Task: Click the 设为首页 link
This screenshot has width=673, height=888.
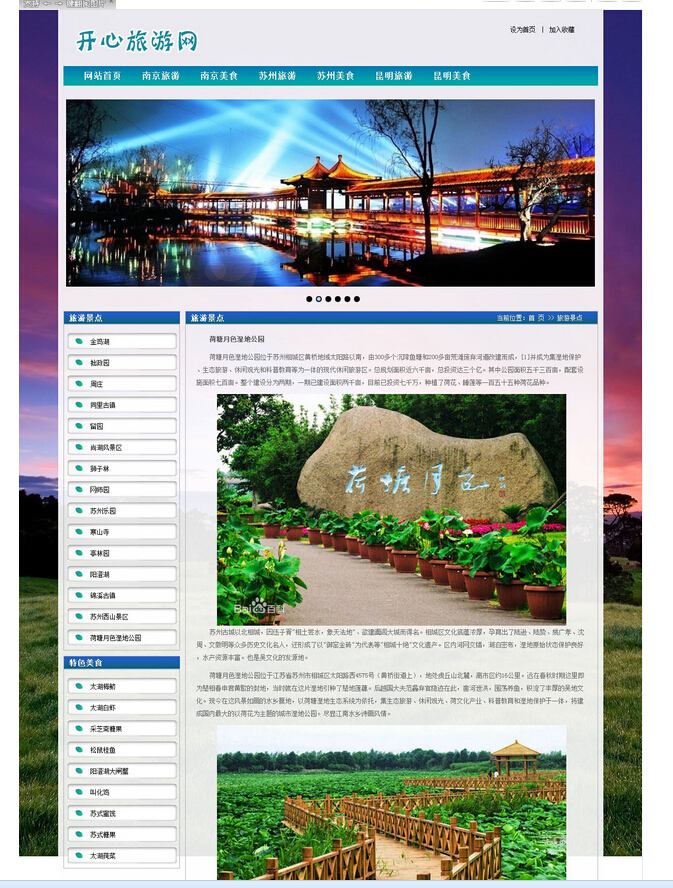Action: coord(522,30)
